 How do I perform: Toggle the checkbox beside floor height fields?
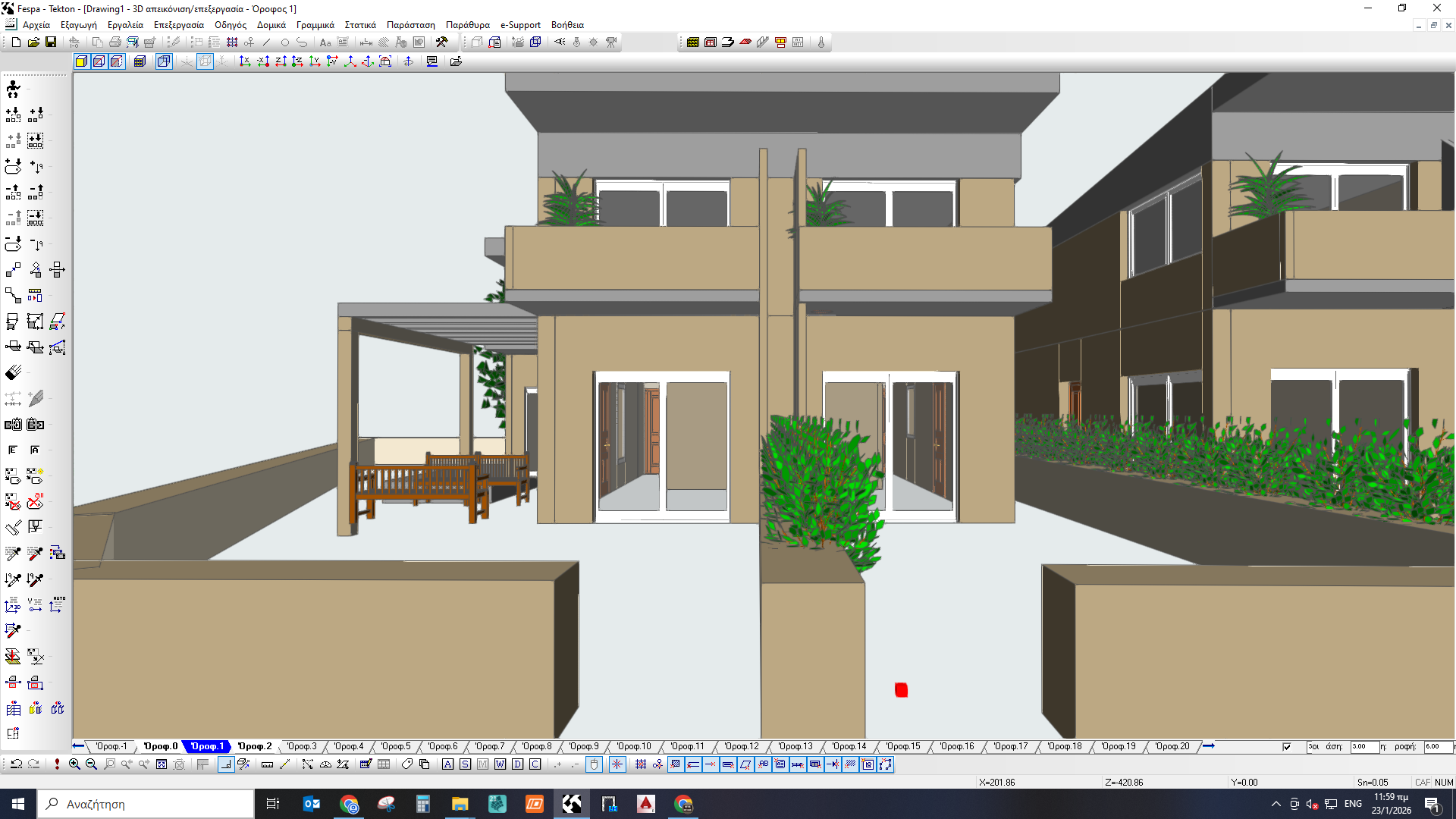point(1287,747)
